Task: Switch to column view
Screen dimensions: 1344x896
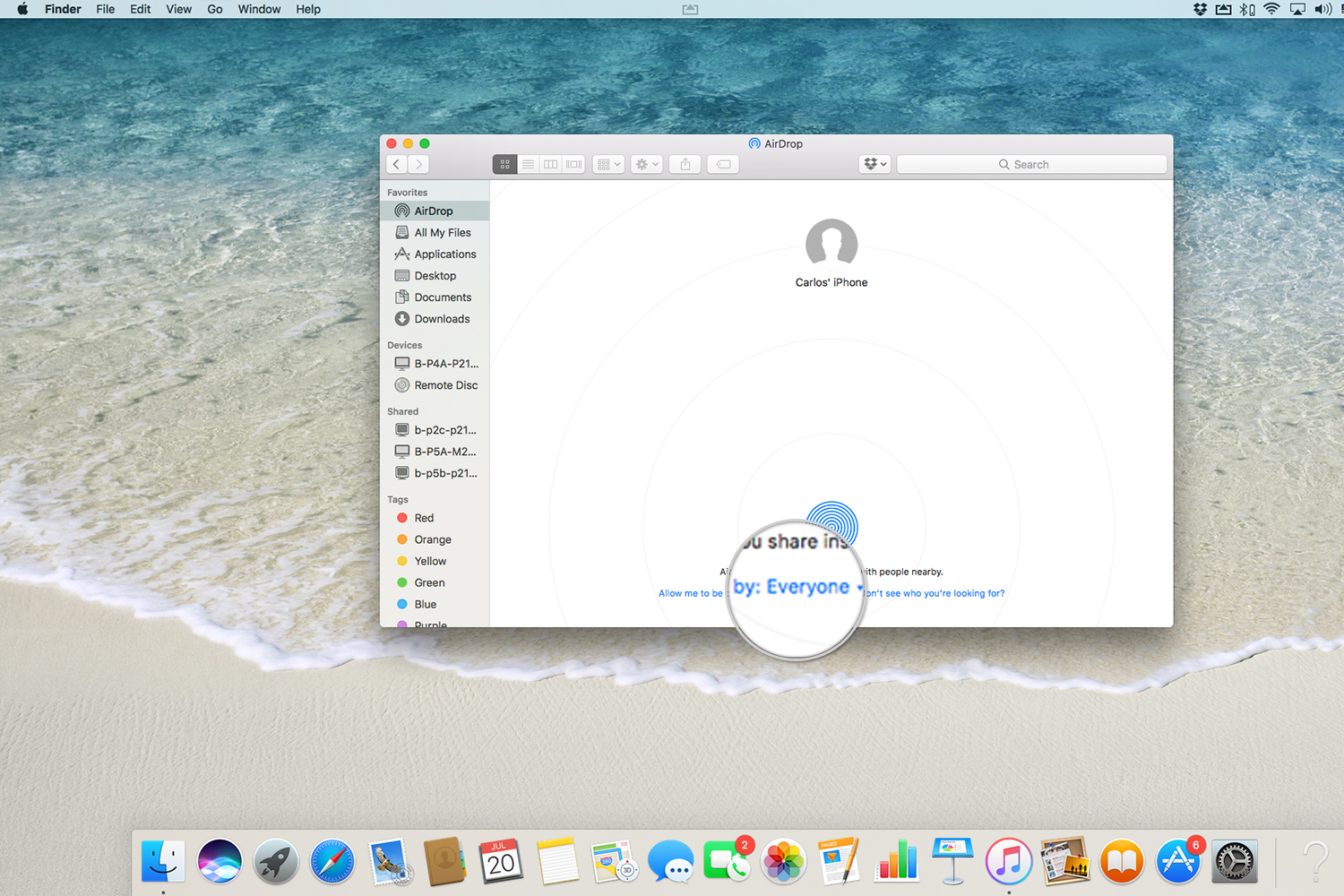Action: [551, 164]
